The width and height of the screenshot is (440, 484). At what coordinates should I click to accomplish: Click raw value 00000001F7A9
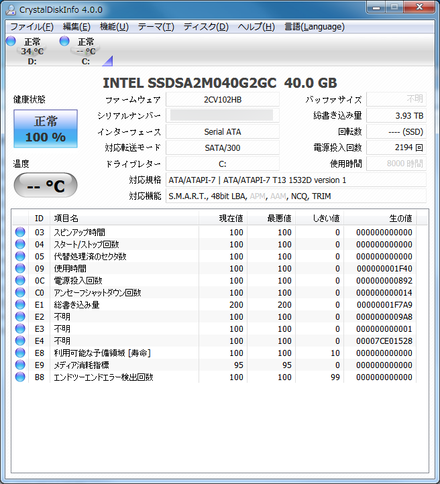coord(384,305)
